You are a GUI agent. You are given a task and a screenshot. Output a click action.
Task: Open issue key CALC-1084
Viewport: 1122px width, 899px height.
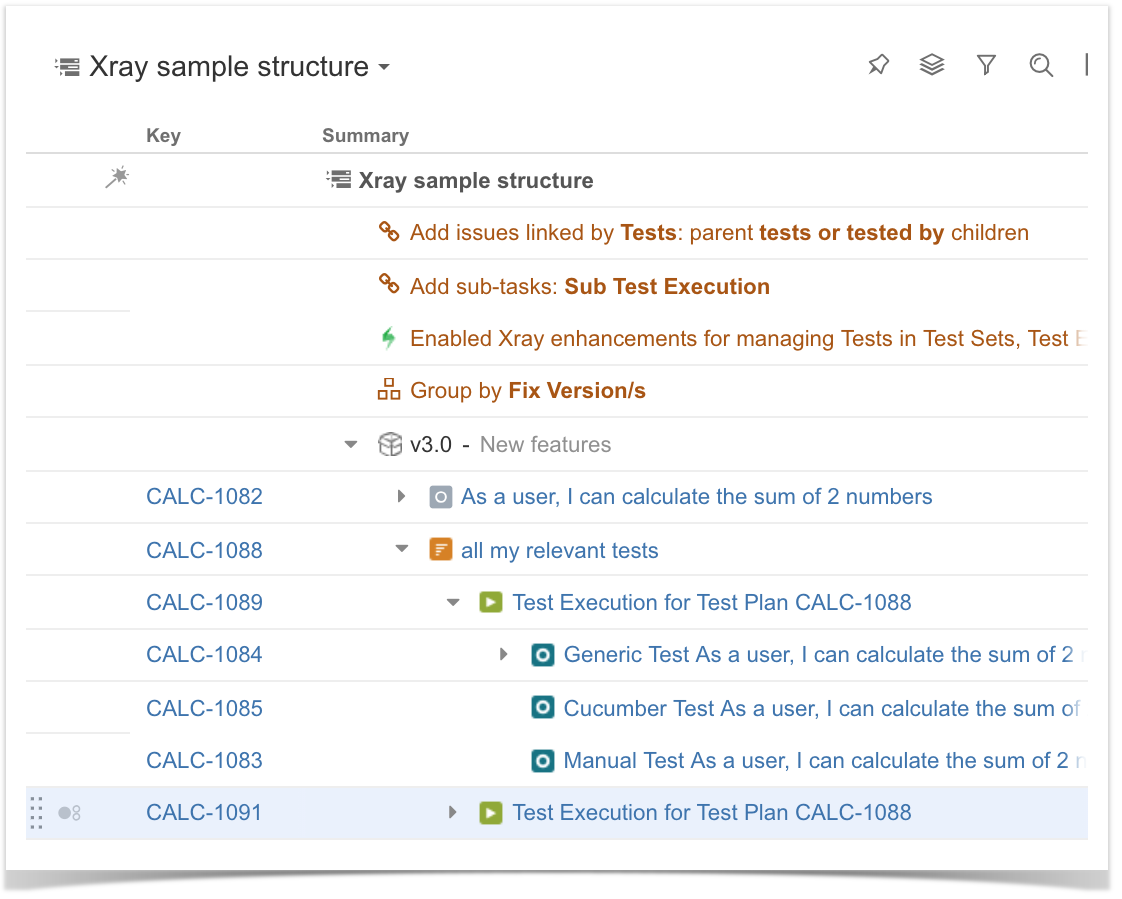(204, 654)
